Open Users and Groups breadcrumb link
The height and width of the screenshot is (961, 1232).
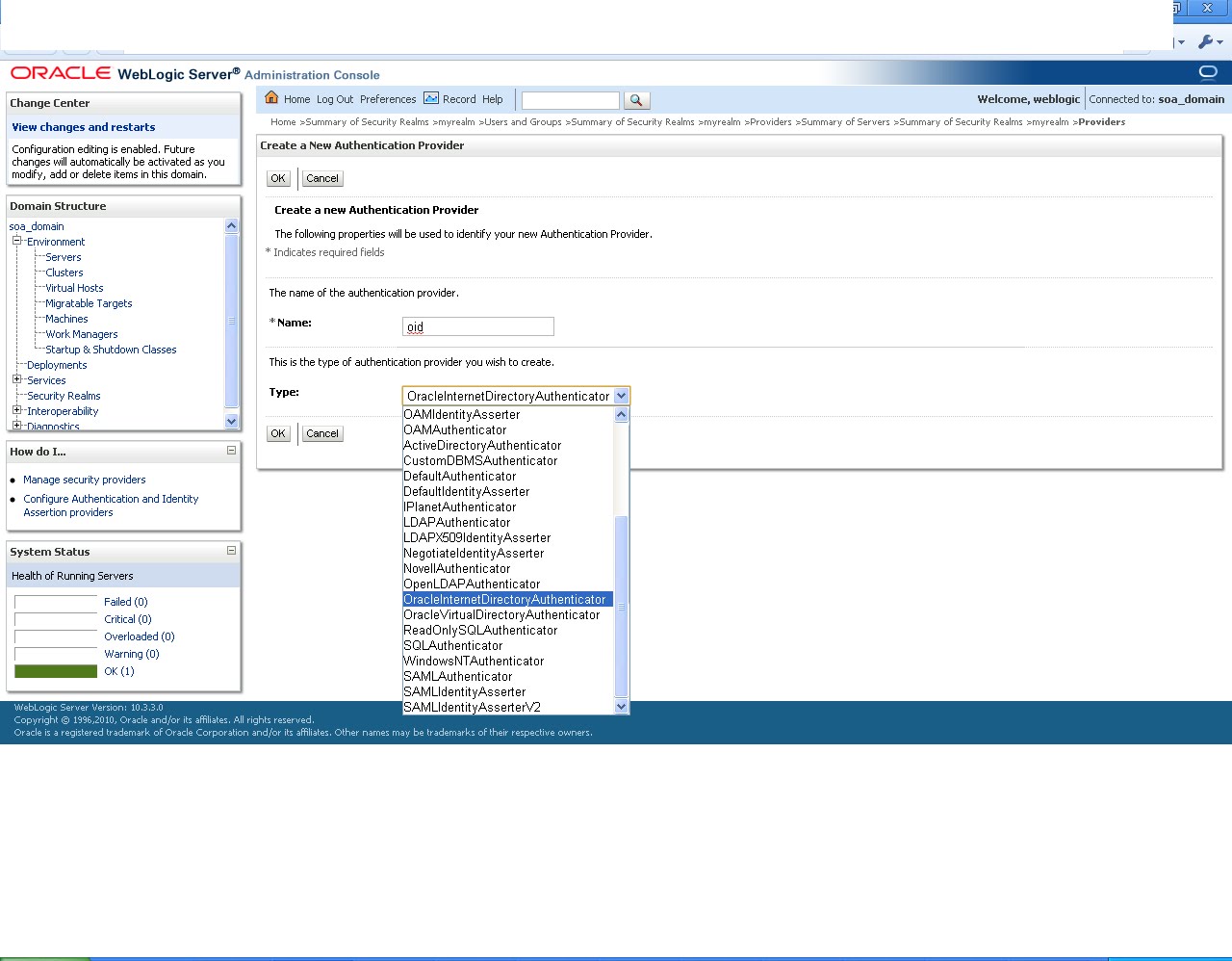[523, 122]
